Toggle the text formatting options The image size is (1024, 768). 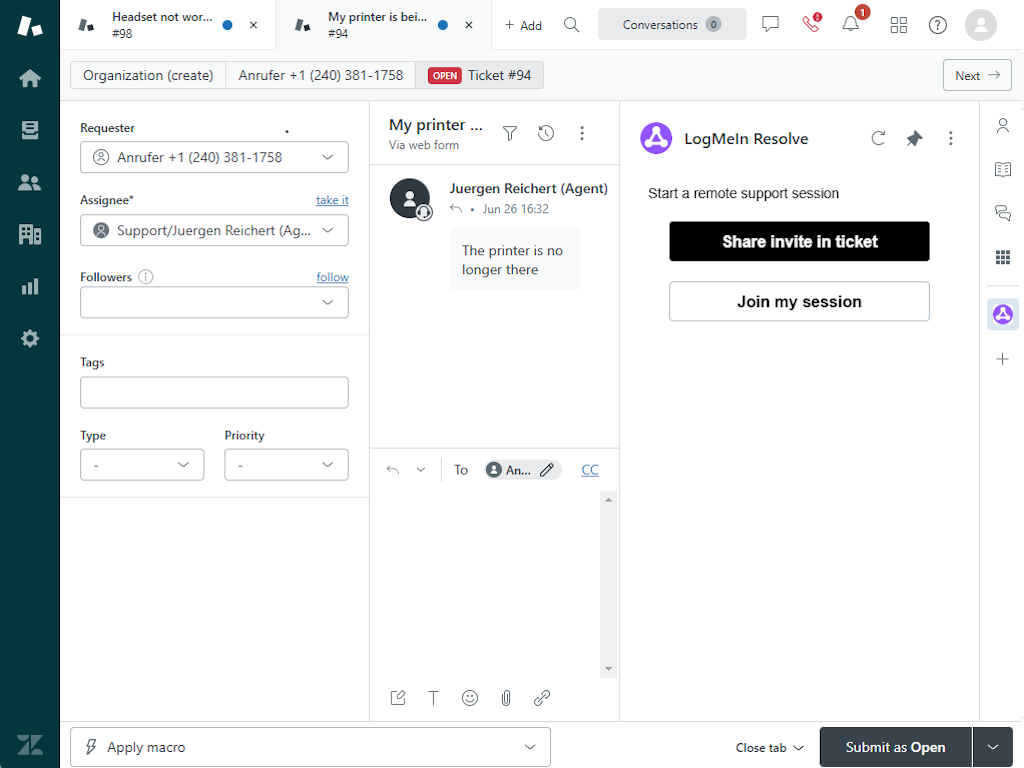434,698
